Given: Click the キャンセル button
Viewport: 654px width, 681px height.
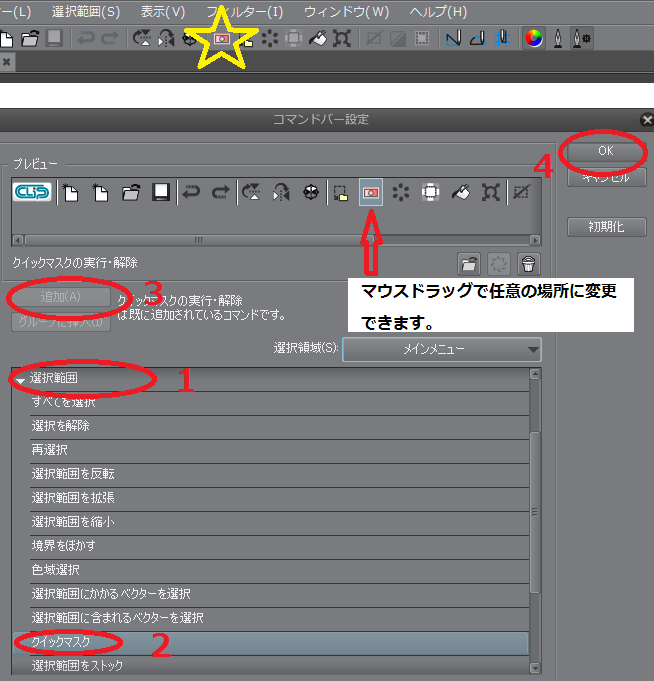Looking at the screenshot, I should 607,178.
